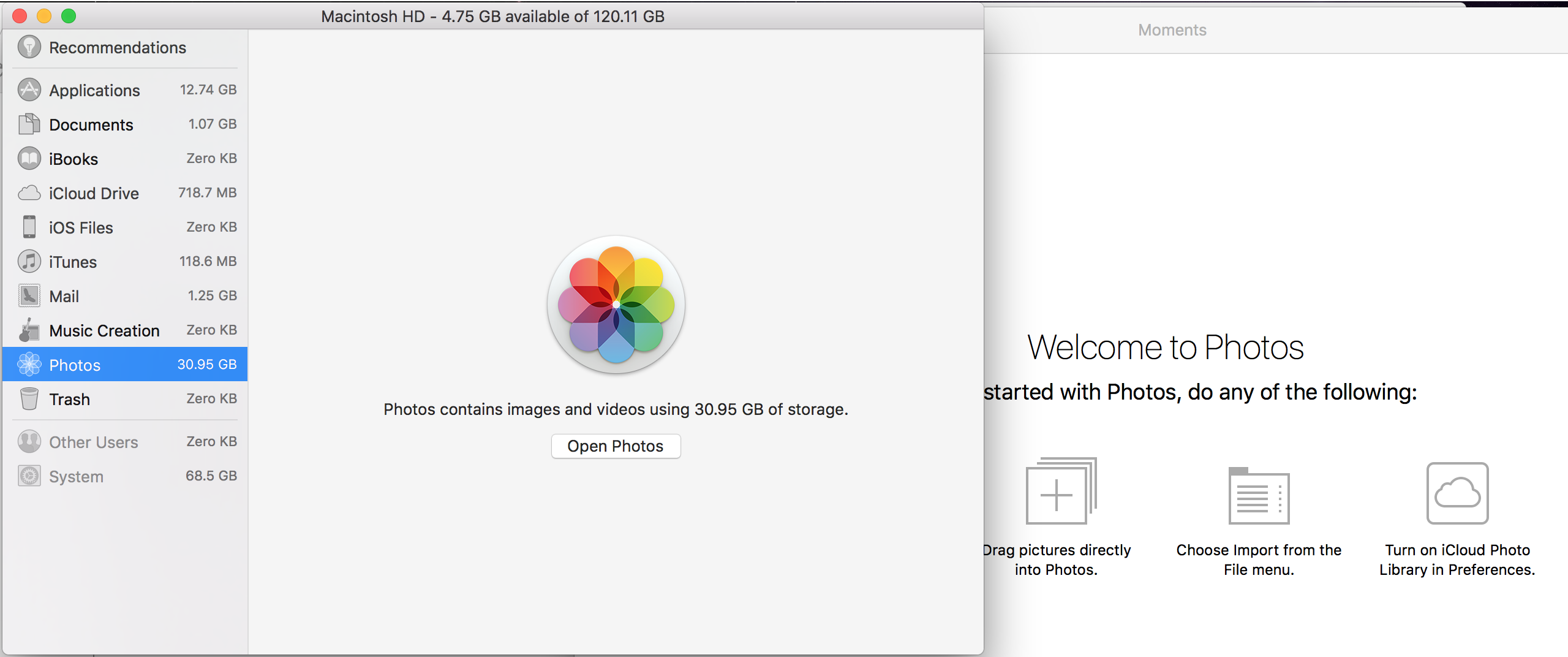Select the iOS Files category label

[x=81, y=228]
